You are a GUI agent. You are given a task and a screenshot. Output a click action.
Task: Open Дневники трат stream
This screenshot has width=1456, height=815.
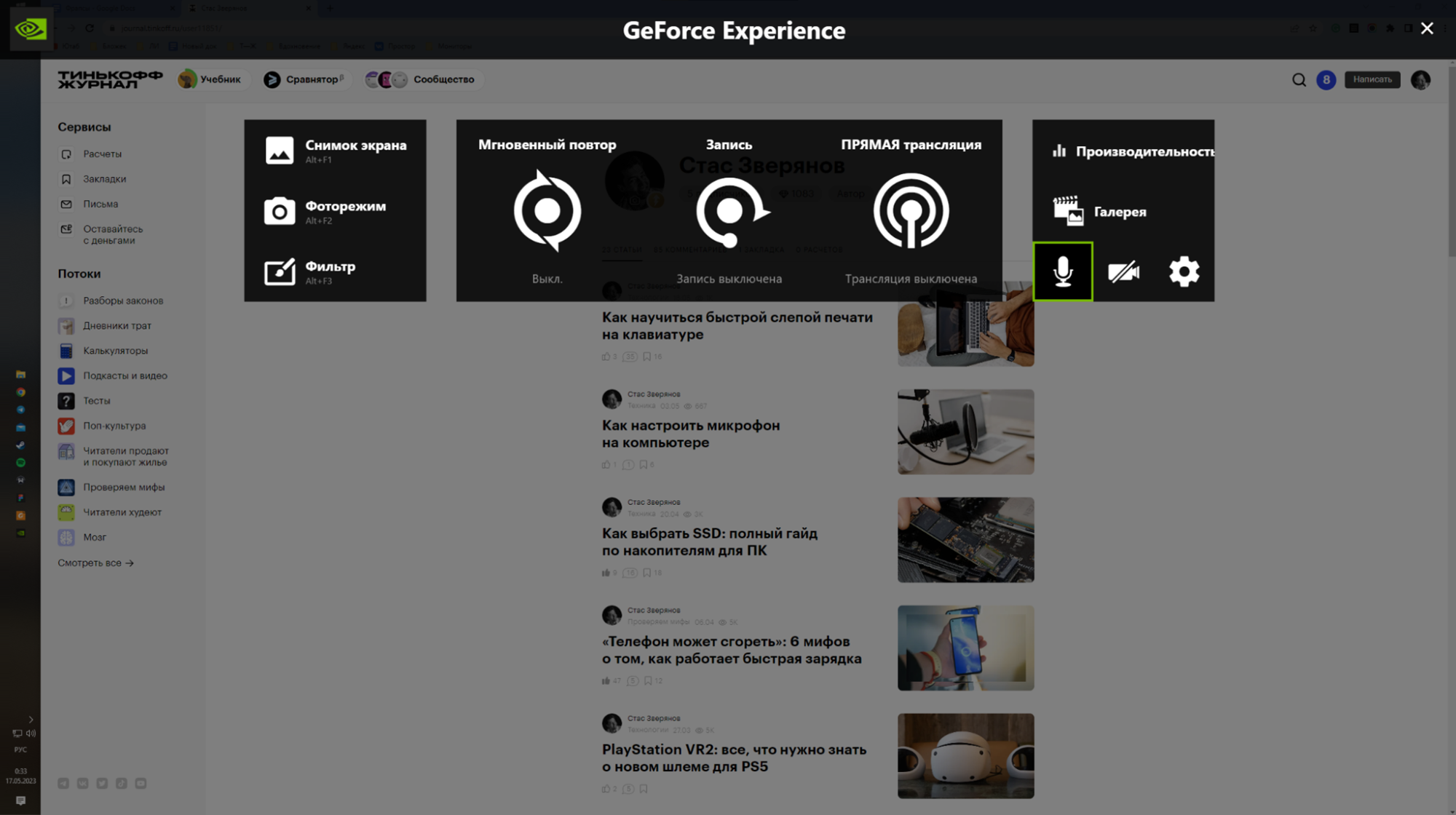[x=105, y=325]
